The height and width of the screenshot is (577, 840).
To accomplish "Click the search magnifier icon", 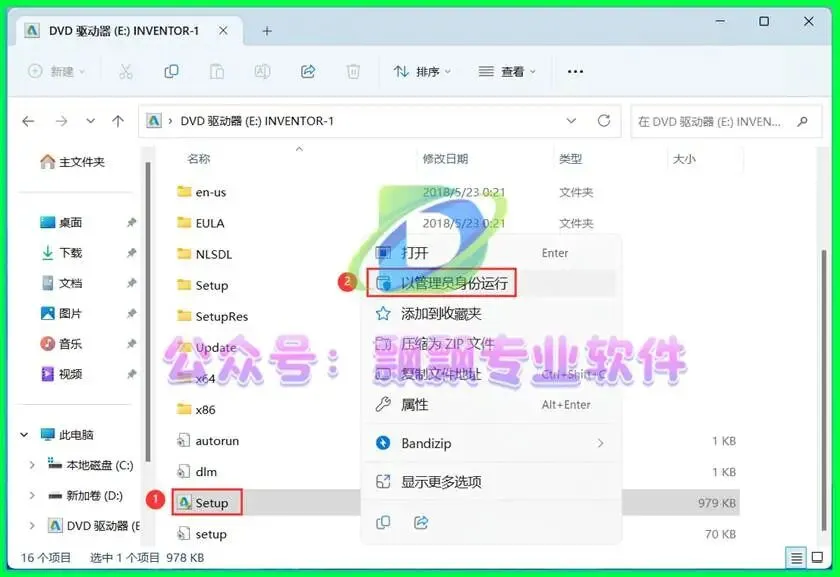I will pos(802,122).
